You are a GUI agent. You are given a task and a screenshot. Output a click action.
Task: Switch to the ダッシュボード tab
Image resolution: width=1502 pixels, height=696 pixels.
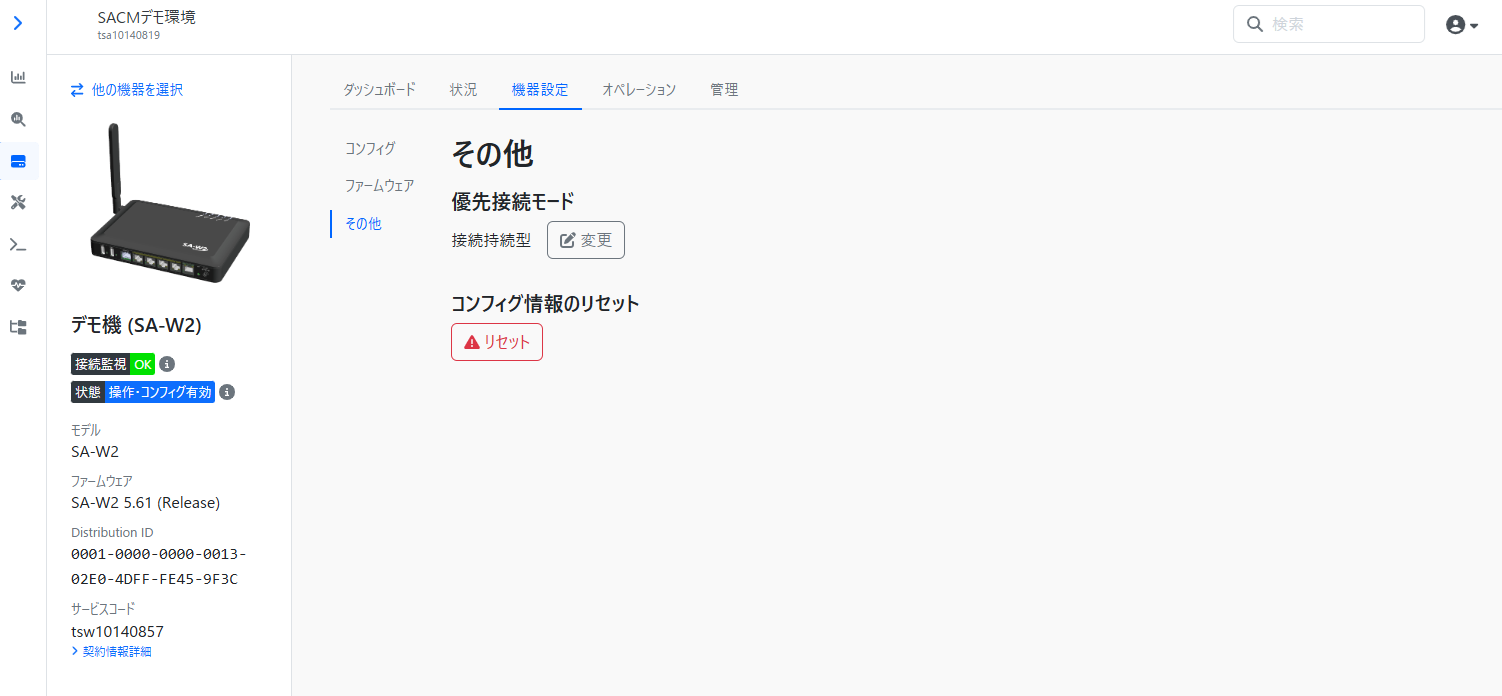(x=379, y=90)
